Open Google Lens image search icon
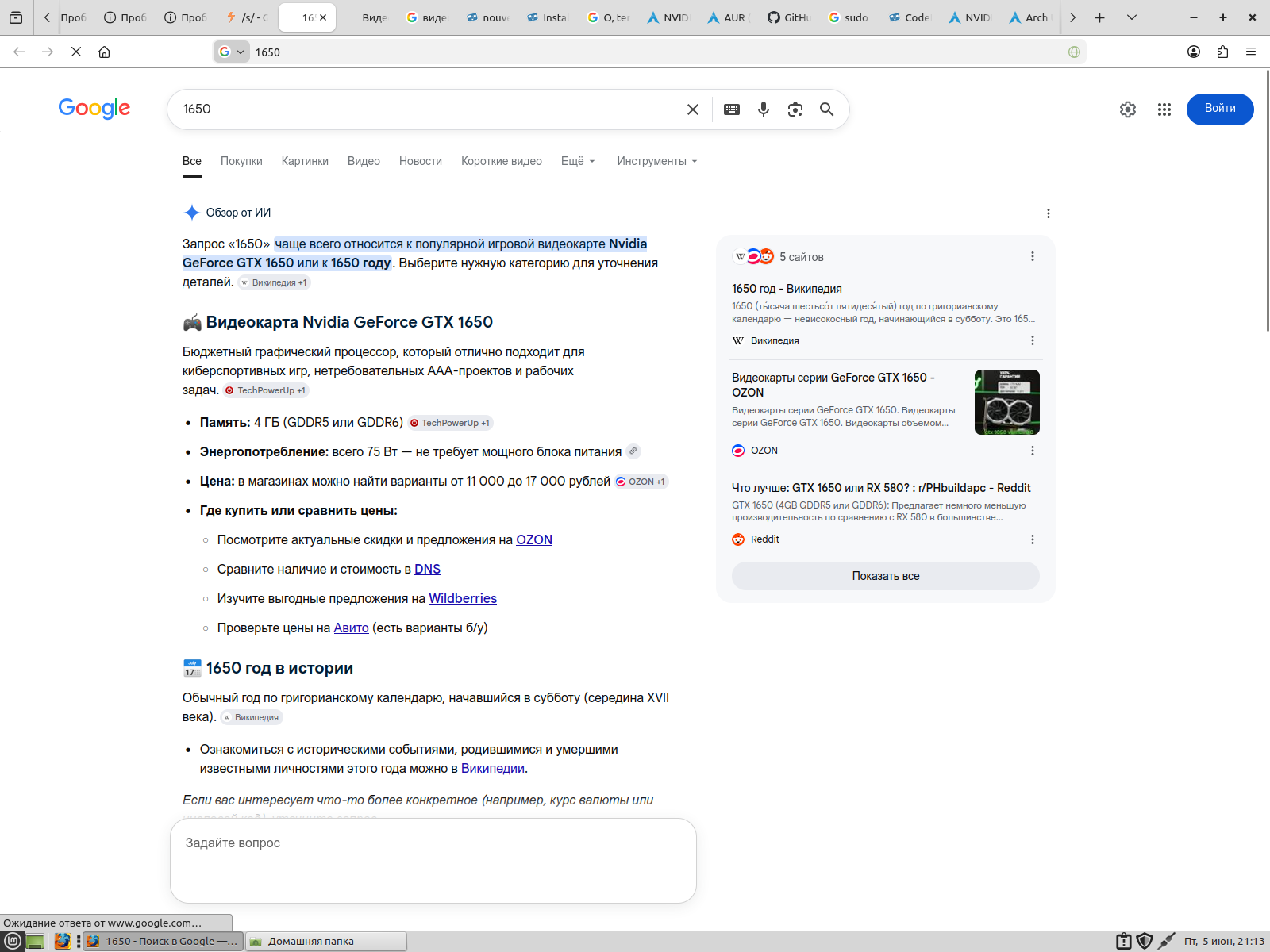The height and width of the screenshot is (952, 1270). click(x=795, y=109)
